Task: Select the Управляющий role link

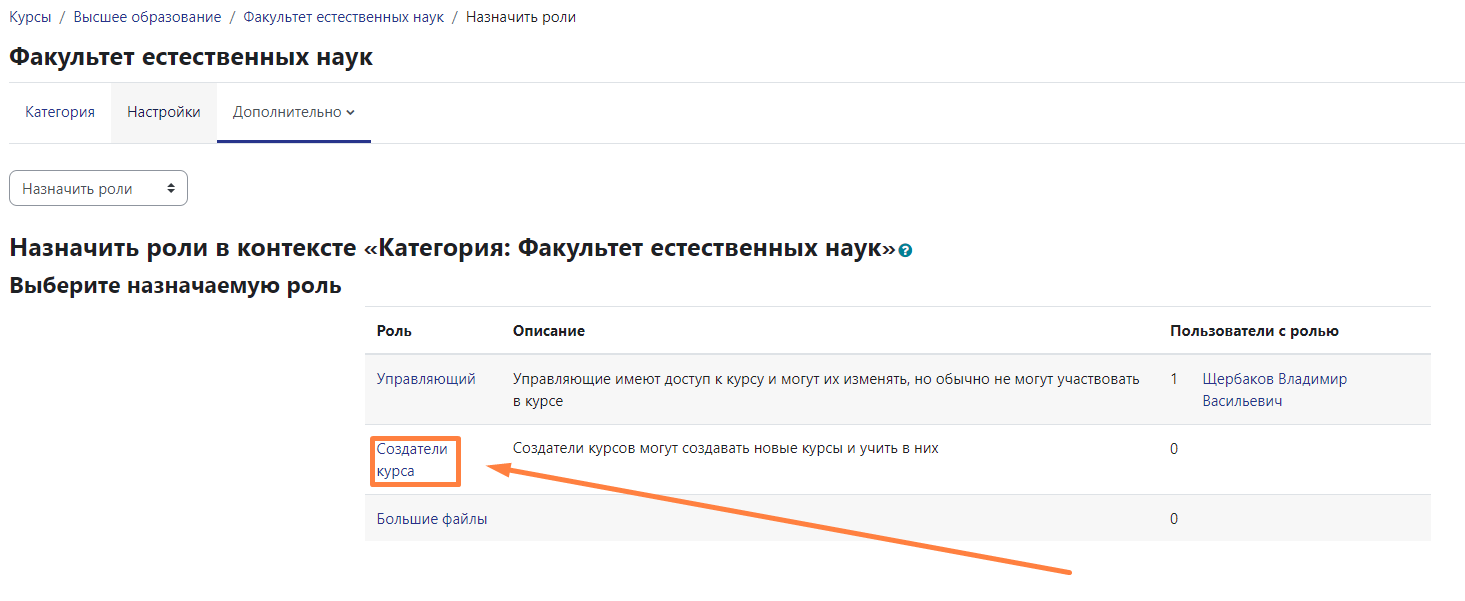Action: pyautogui.click(x=426, y=379)
